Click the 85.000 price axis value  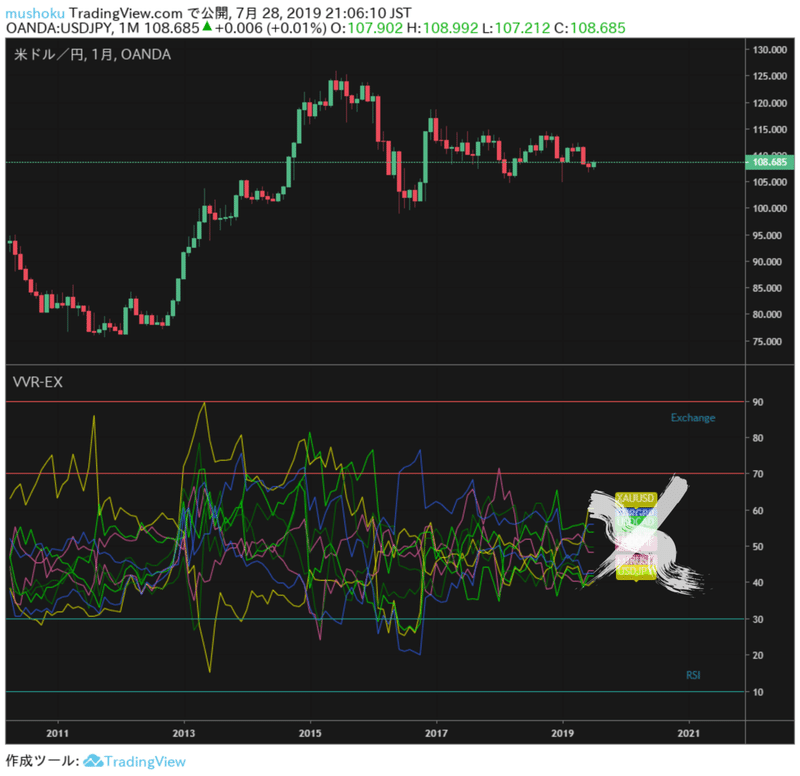(x=767, y=288)
